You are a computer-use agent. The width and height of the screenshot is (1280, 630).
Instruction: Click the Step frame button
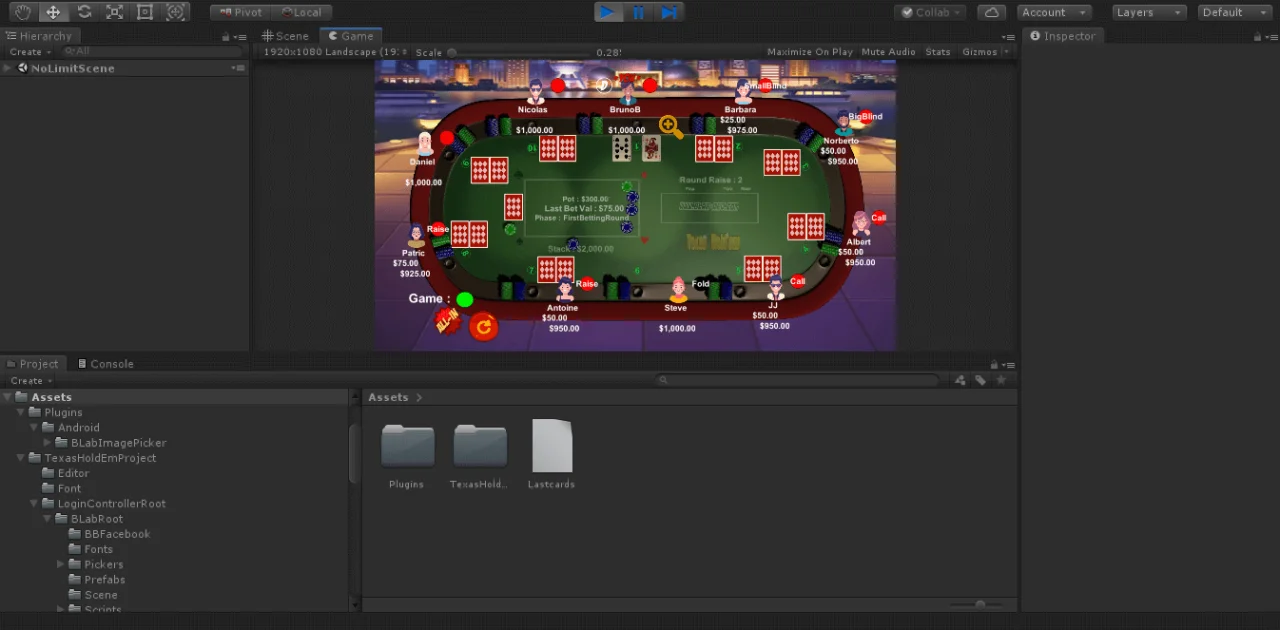pyautogui.click(x=669, y=12)
